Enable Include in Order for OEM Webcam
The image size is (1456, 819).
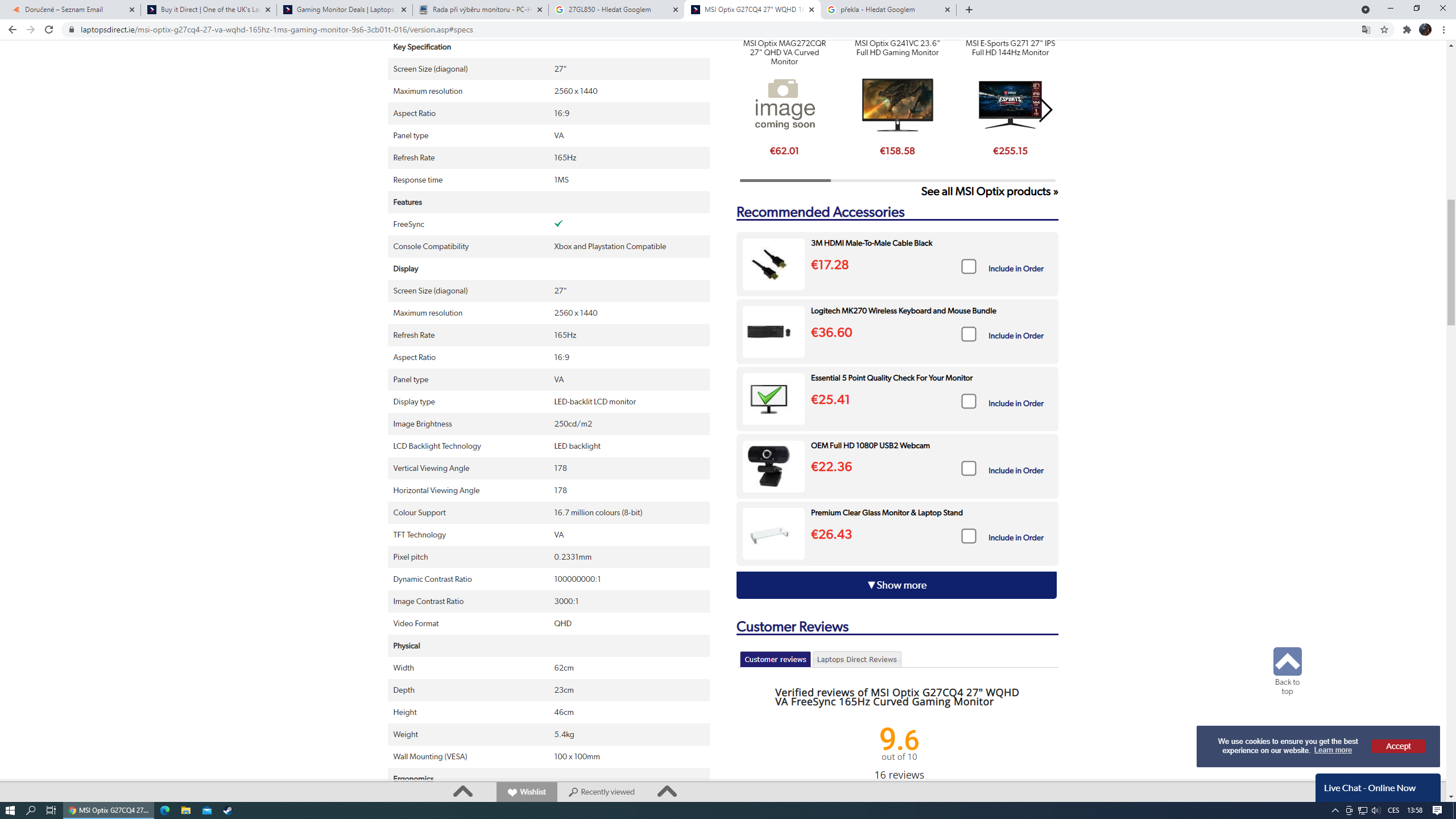tap(969, 469)
